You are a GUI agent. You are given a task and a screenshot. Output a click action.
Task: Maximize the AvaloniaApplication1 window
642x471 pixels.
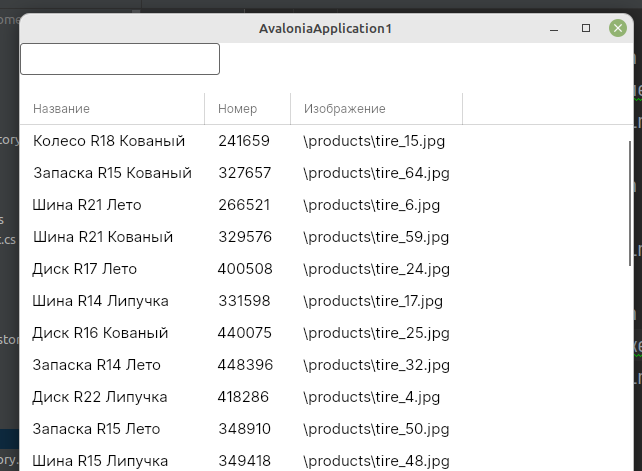click(x=586, y=29)
